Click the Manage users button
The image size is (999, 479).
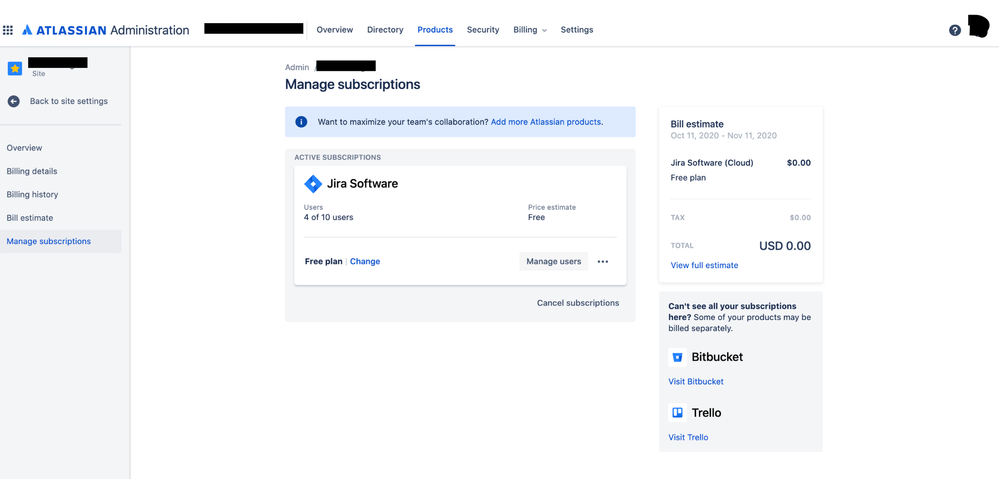click(x=554, y=261)
